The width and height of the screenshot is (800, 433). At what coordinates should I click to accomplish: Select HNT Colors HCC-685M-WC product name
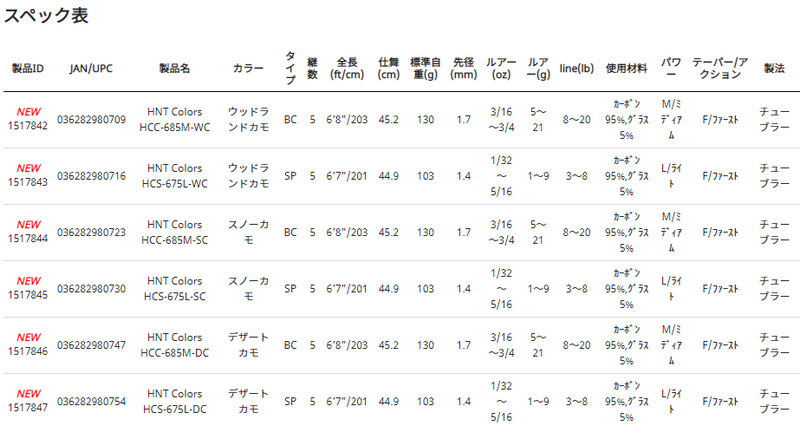tap(174, 119)
